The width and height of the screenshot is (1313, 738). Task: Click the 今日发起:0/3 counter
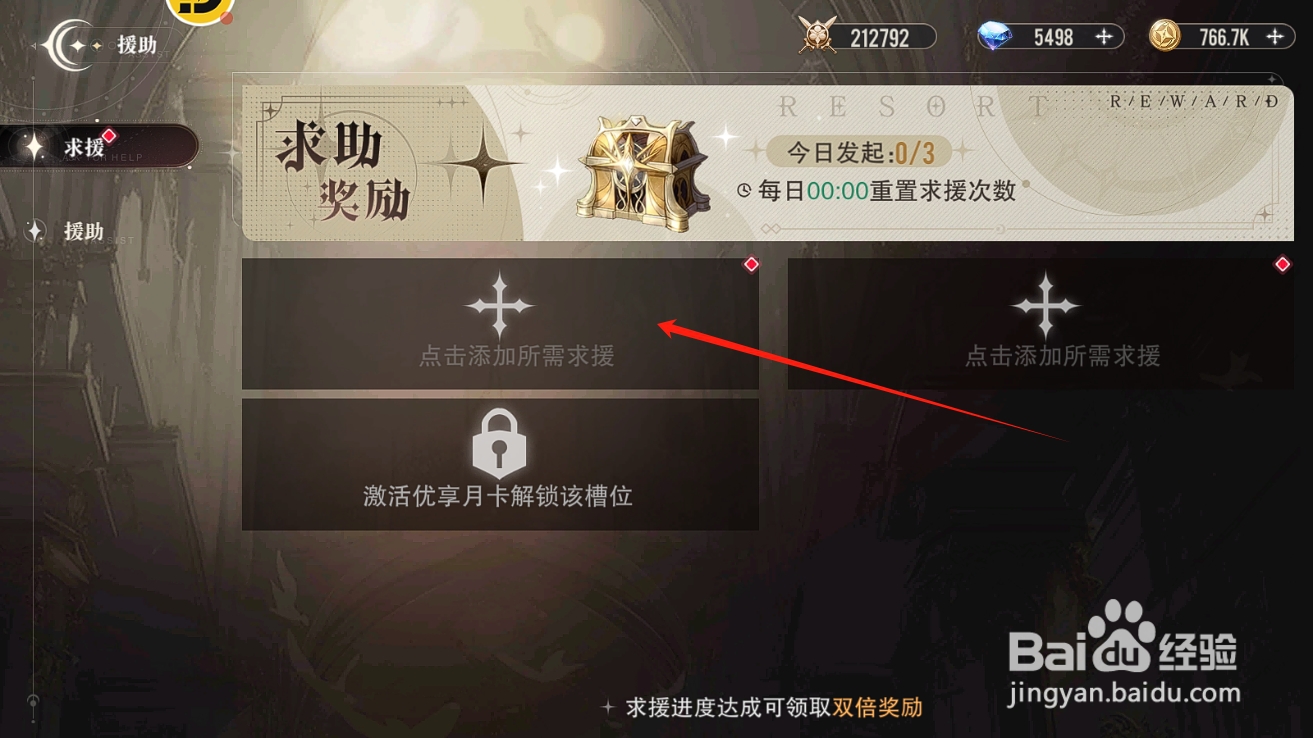click(x=860, y=152)
